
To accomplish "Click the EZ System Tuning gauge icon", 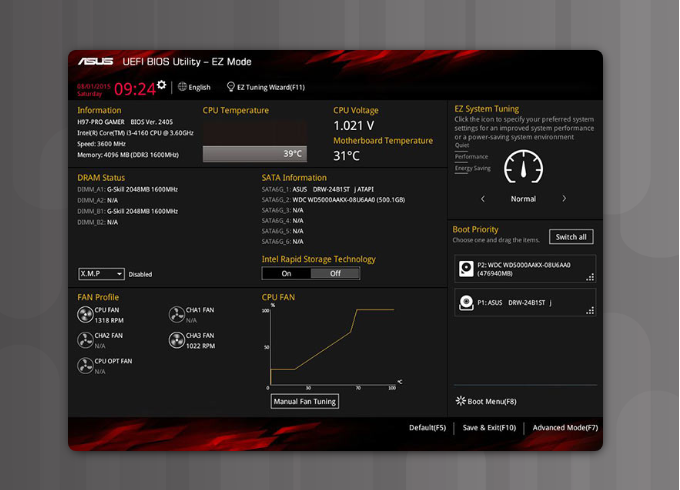I will coord(523,167).
